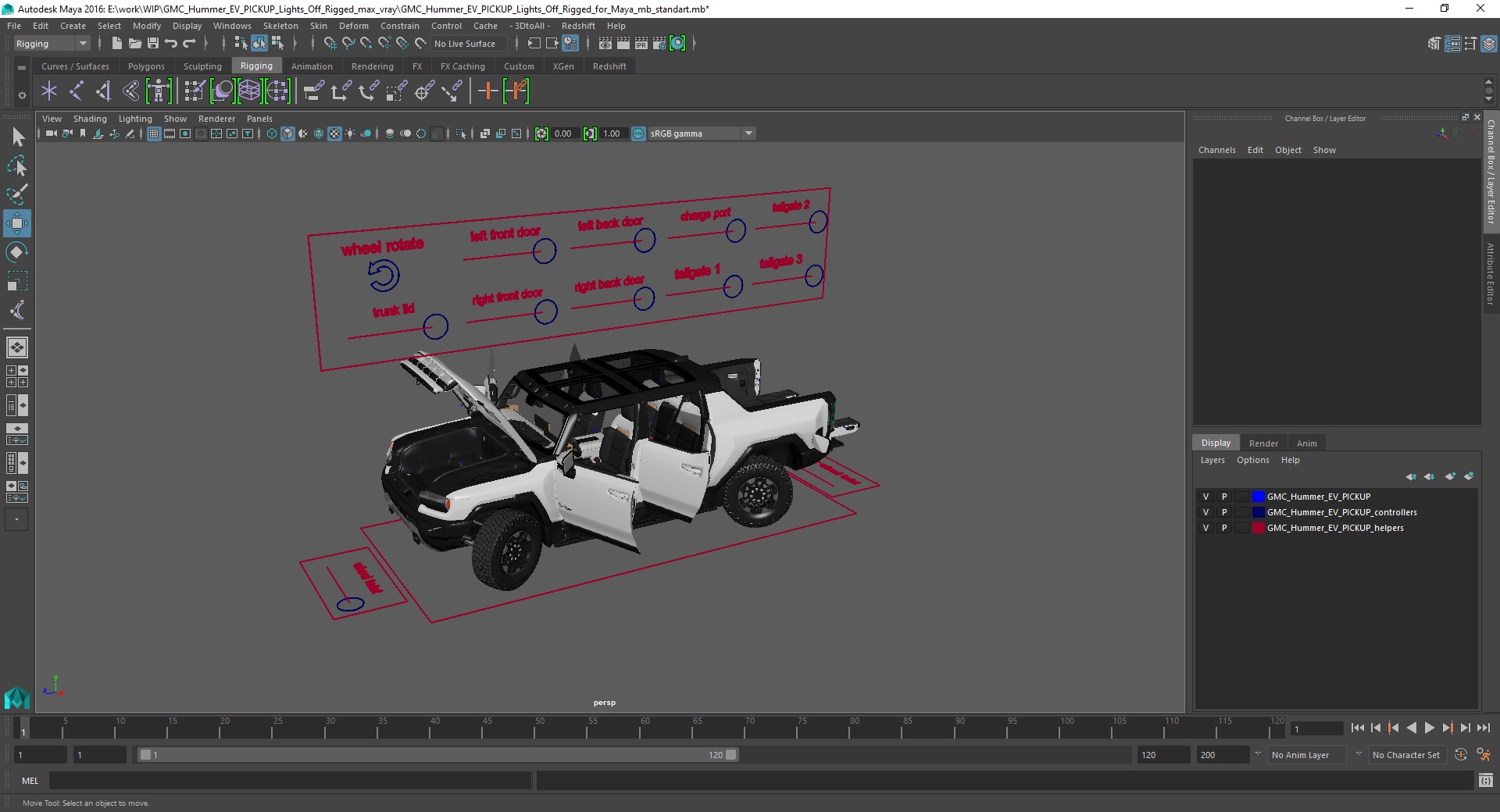Click the MEL command input field
Viewport: 1500px width, 812px height.
click(x=290, y=781)
